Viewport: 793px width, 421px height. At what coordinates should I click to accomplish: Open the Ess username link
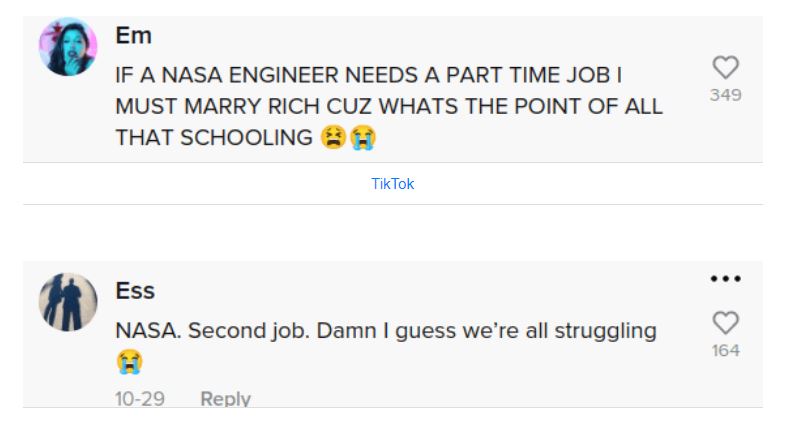(135, 291)
